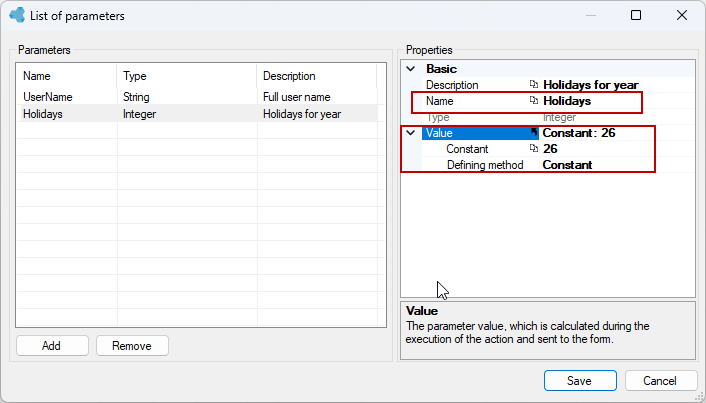Click the 'Constant: 26' value field
The height and width of the screenshot is (403, 706).
click(x=579, y=133)
